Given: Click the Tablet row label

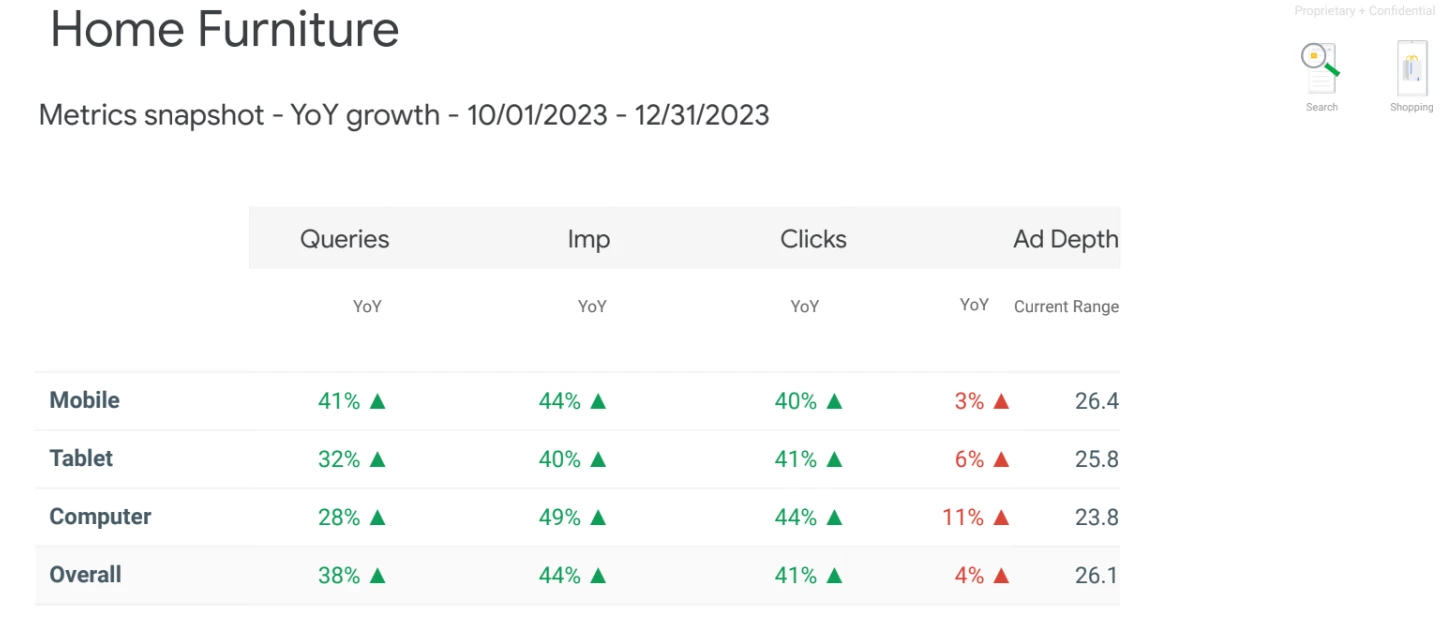Looking at the screenshot, I should [x=81, y=458].
